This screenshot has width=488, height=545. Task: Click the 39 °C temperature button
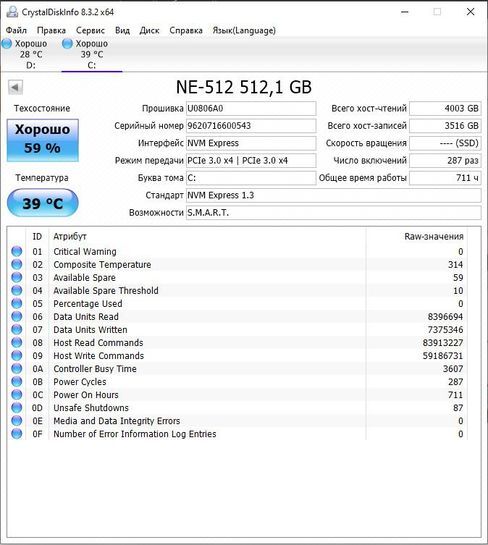pos(43,203)
